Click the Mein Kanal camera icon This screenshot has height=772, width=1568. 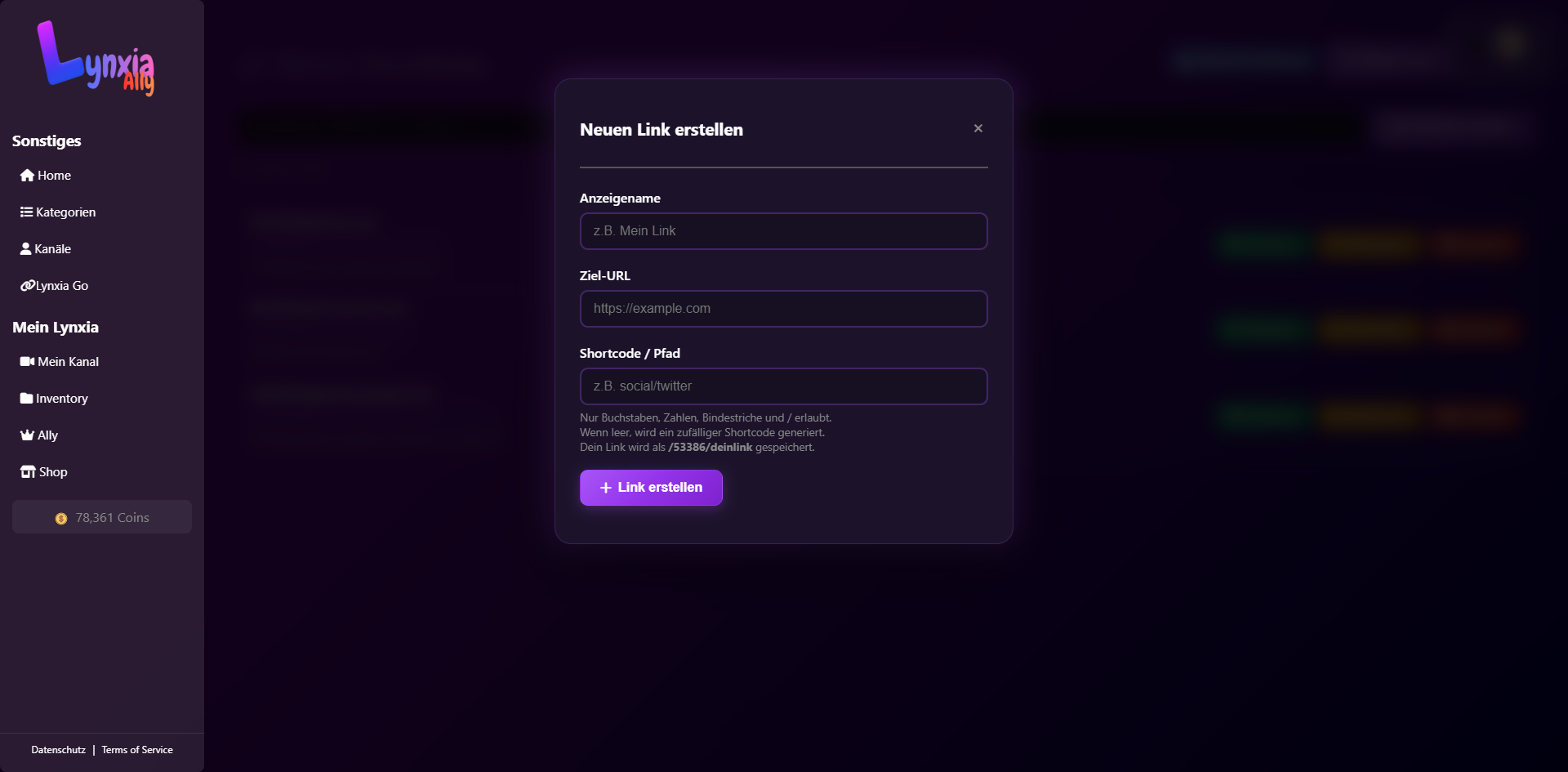click(x=27, y=362)
